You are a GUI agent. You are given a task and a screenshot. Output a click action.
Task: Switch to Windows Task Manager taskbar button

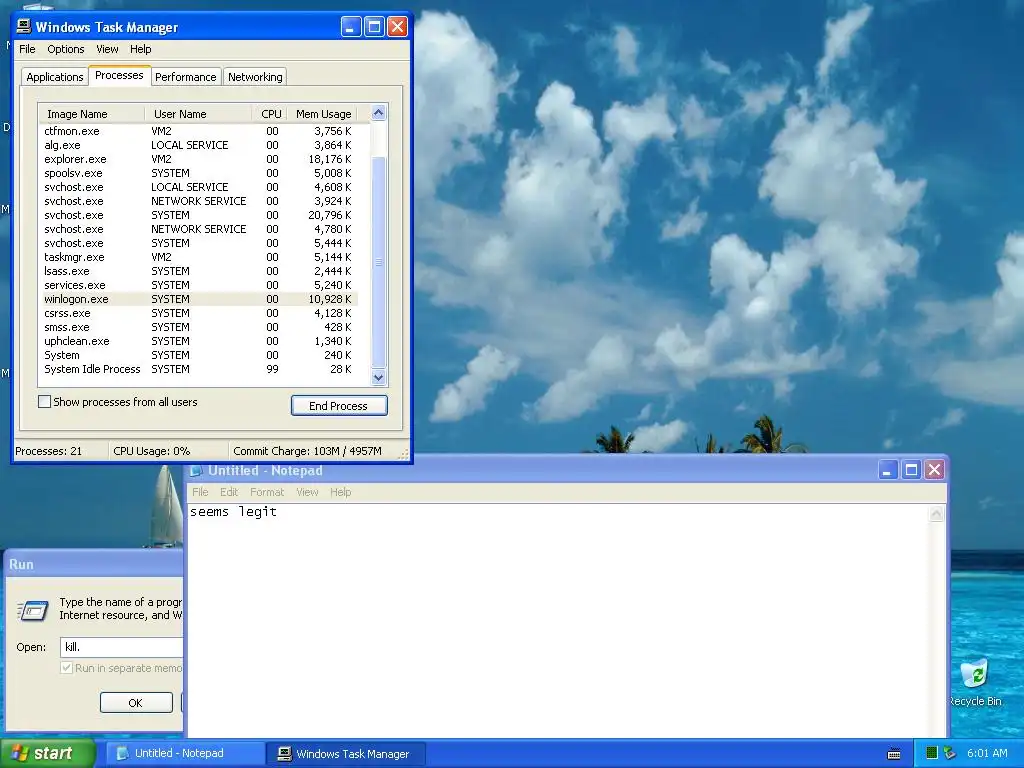pos(346,754)
